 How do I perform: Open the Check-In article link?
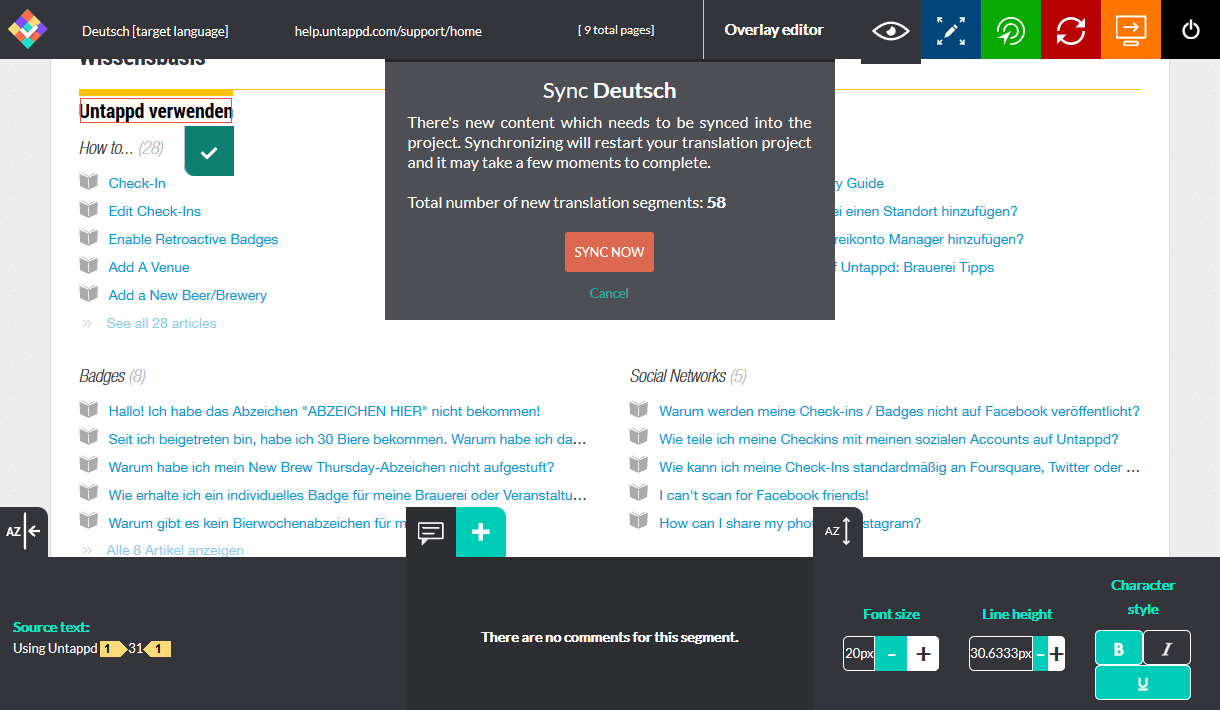pyautogui.click(x=137, y=183)
